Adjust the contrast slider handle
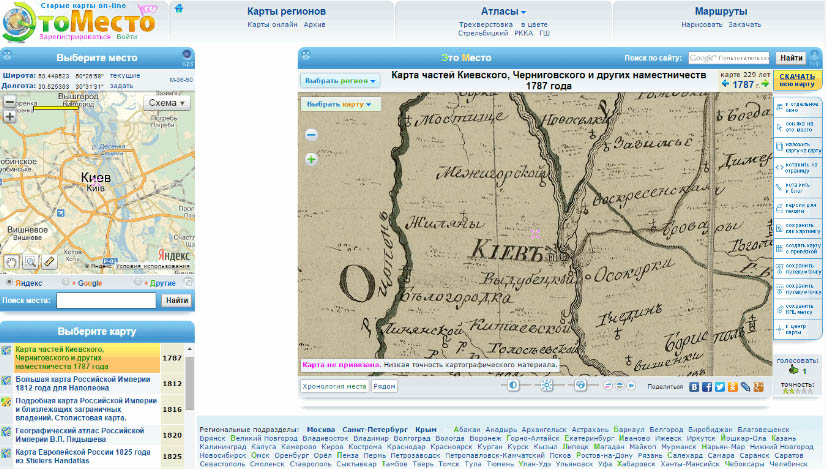Screen dimensions: 826x469 [x=513, y=386]
